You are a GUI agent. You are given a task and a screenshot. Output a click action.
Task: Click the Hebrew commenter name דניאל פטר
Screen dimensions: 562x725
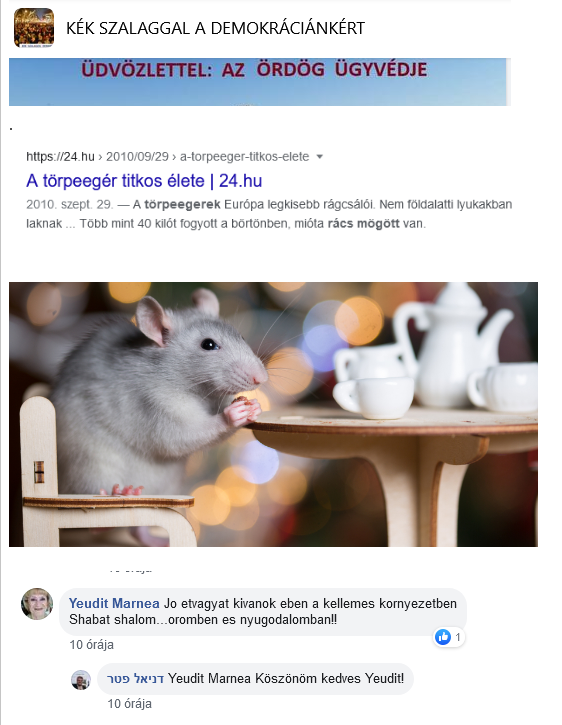coord(135,679)
